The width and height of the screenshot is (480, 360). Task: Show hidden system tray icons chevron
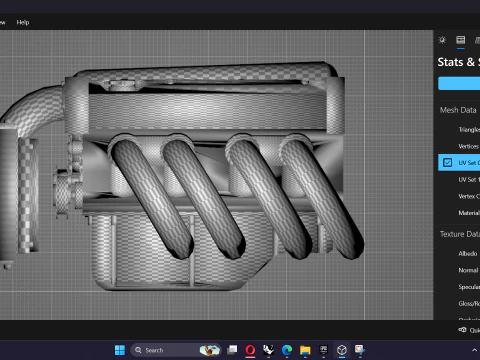pyautogui.click(x=474, y=350)
